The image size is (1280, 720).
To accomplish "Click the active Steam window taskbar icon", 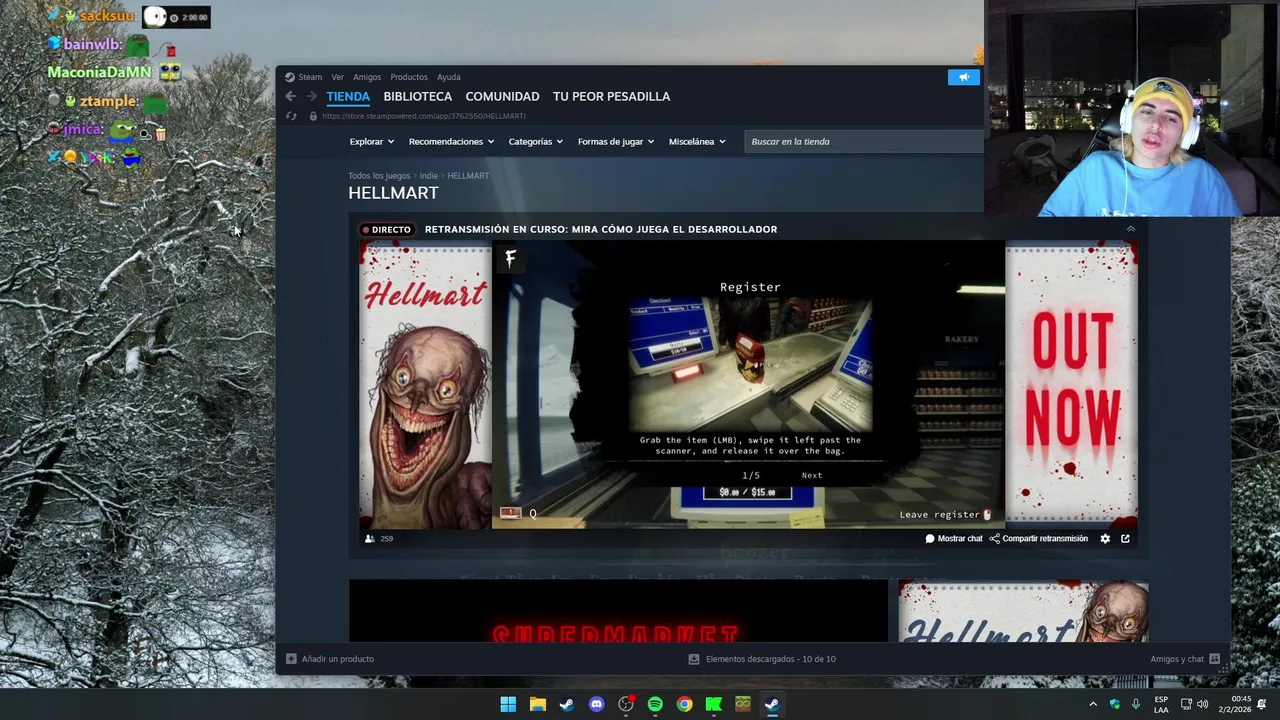I will click(772, 704).
